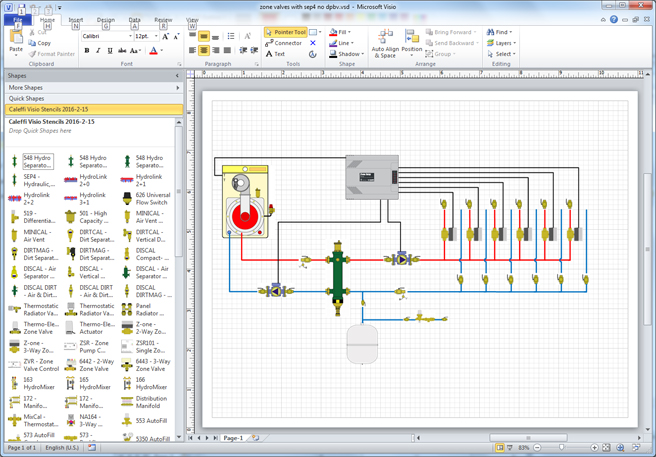Toggle align text left
Screen dimensions: 656x457
coord(192,51)
